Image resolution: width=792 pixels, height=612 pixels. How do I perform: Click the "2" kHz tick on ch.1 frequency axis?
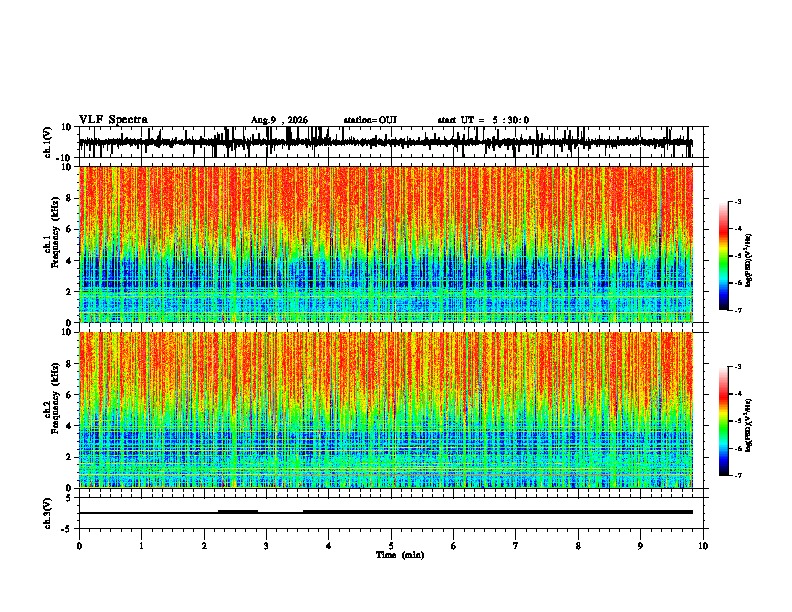pyautogui.click(x=70, y=292)
